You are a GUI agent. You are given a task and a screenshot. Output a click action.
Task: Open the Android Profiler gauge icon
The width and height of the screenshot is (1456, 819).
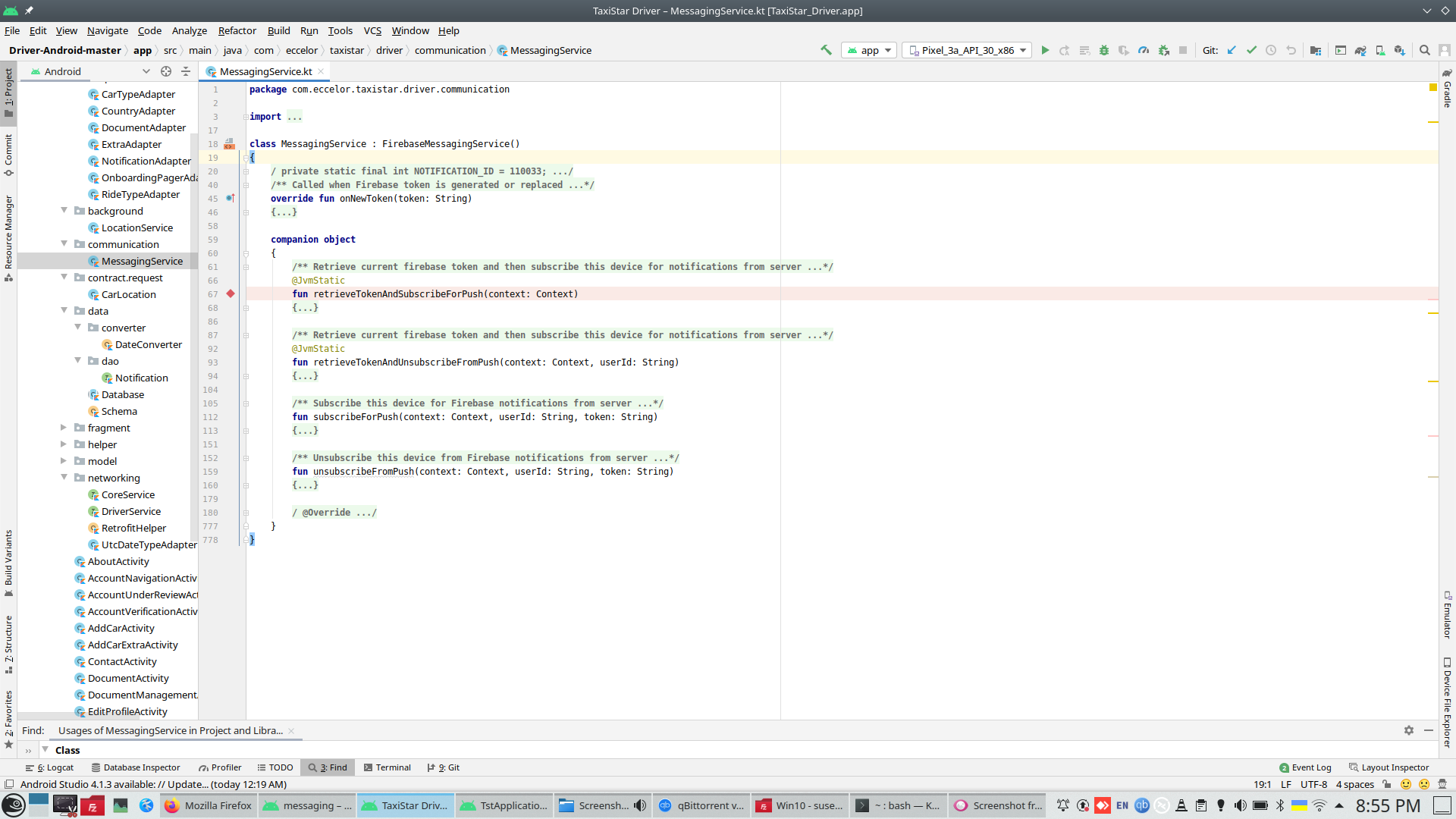(x=1144, y=51)
